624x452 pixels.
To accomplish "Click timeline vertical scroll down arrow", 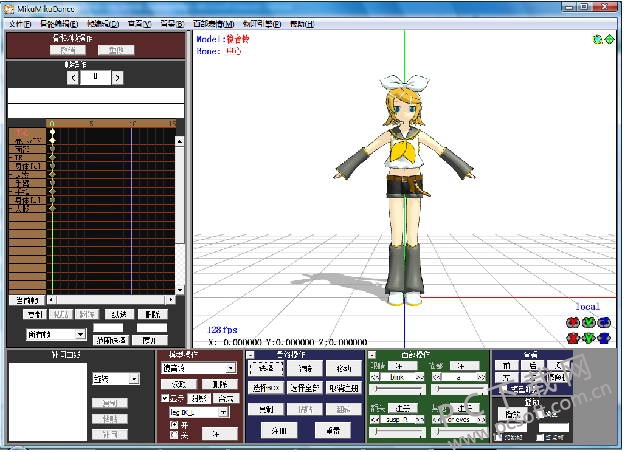I will coord(180,290).
